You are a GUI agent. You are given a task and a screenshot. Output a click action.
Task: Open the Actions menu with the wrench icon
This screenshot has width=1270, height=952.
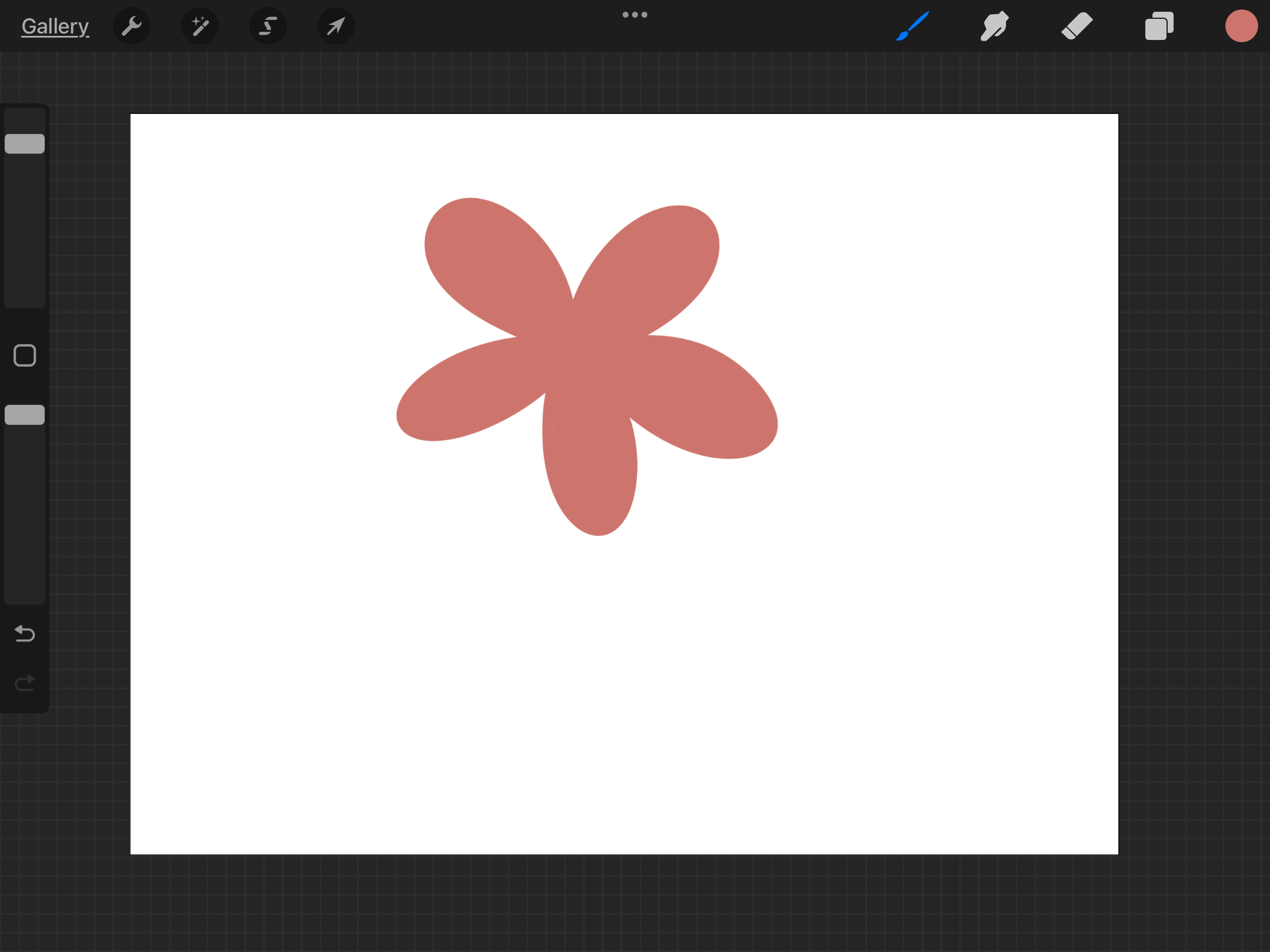point(132,26)
